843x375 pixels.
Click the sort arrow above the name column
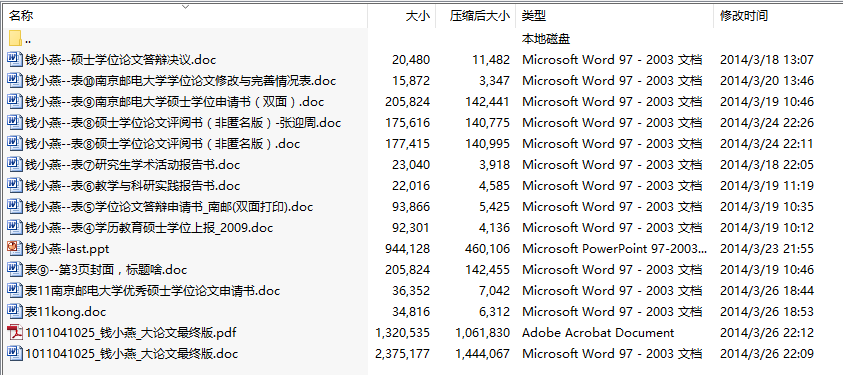tap(185, 7)
